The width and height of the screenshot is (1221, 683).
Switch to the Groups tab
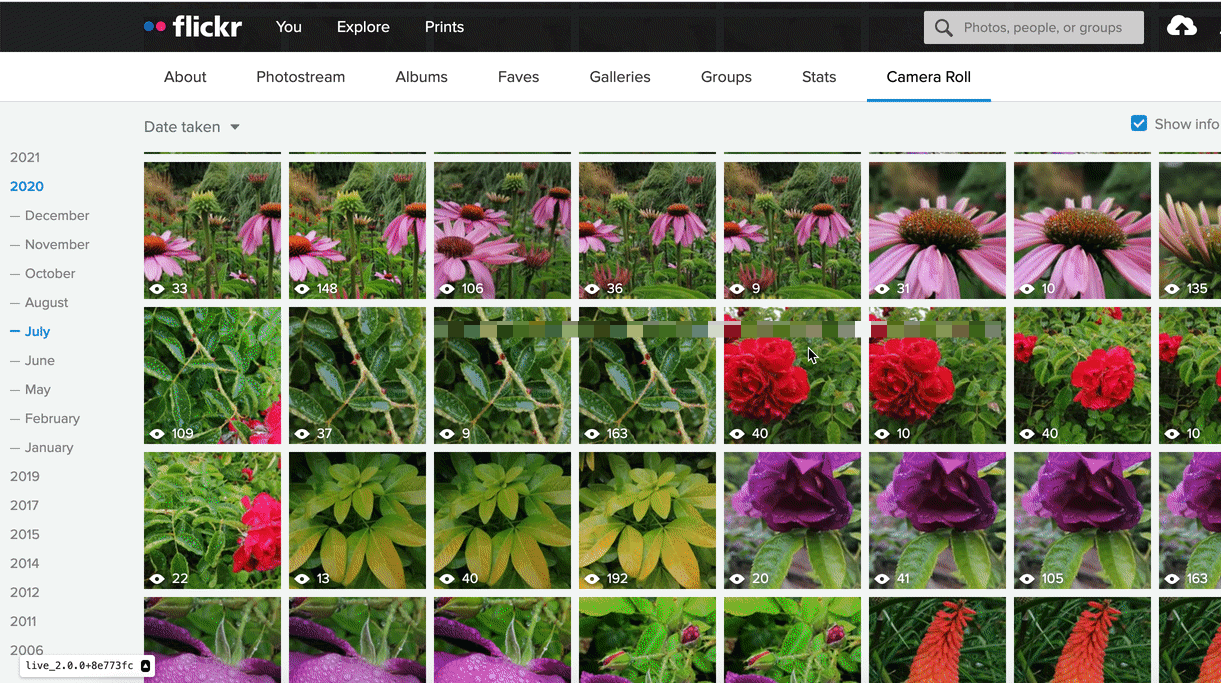(726, 77)
